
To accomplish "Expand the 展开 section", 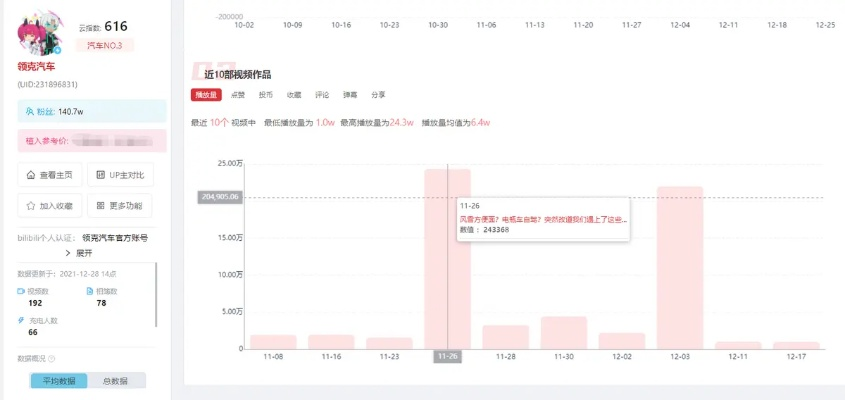I will (79, 253).
